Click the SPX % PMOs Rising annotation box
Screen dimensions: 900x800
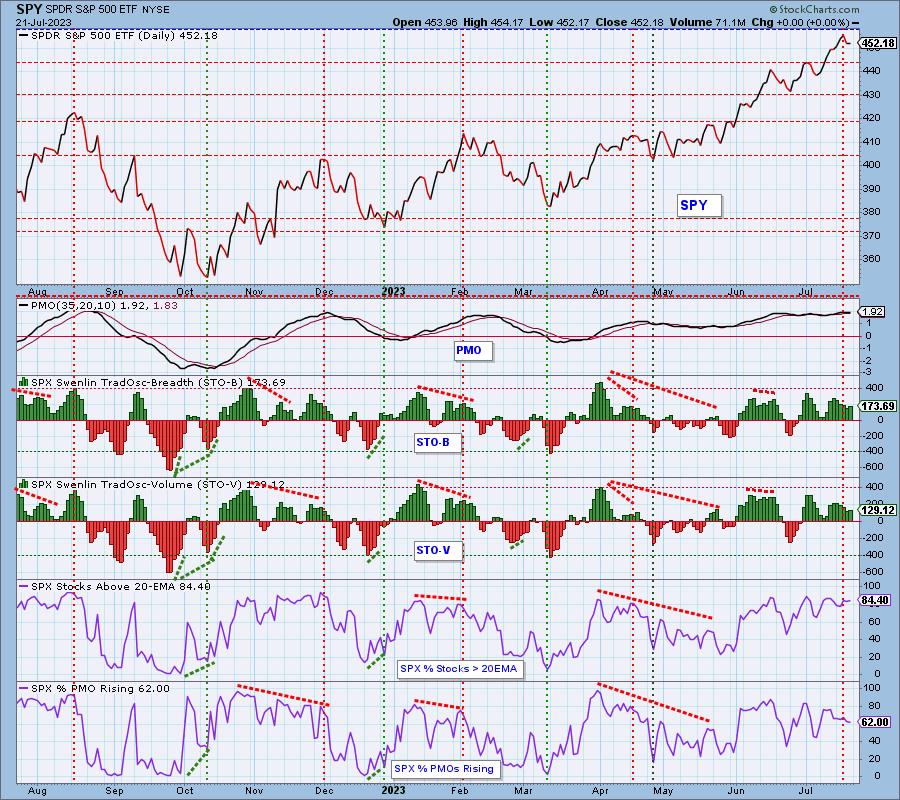pos(444,768)
